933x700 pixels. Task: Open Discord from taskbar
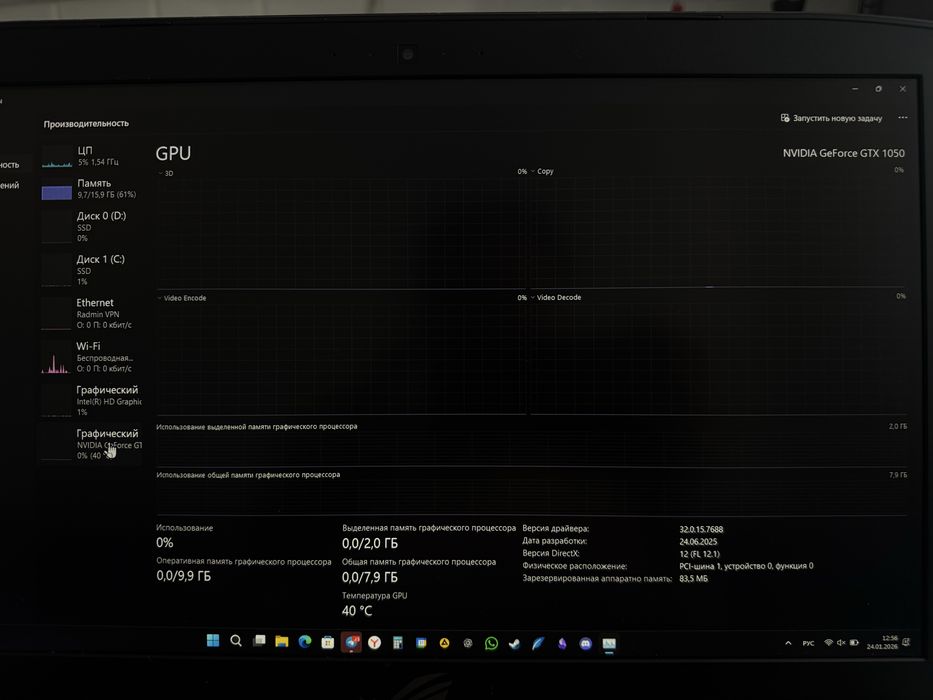click(586, 643)
